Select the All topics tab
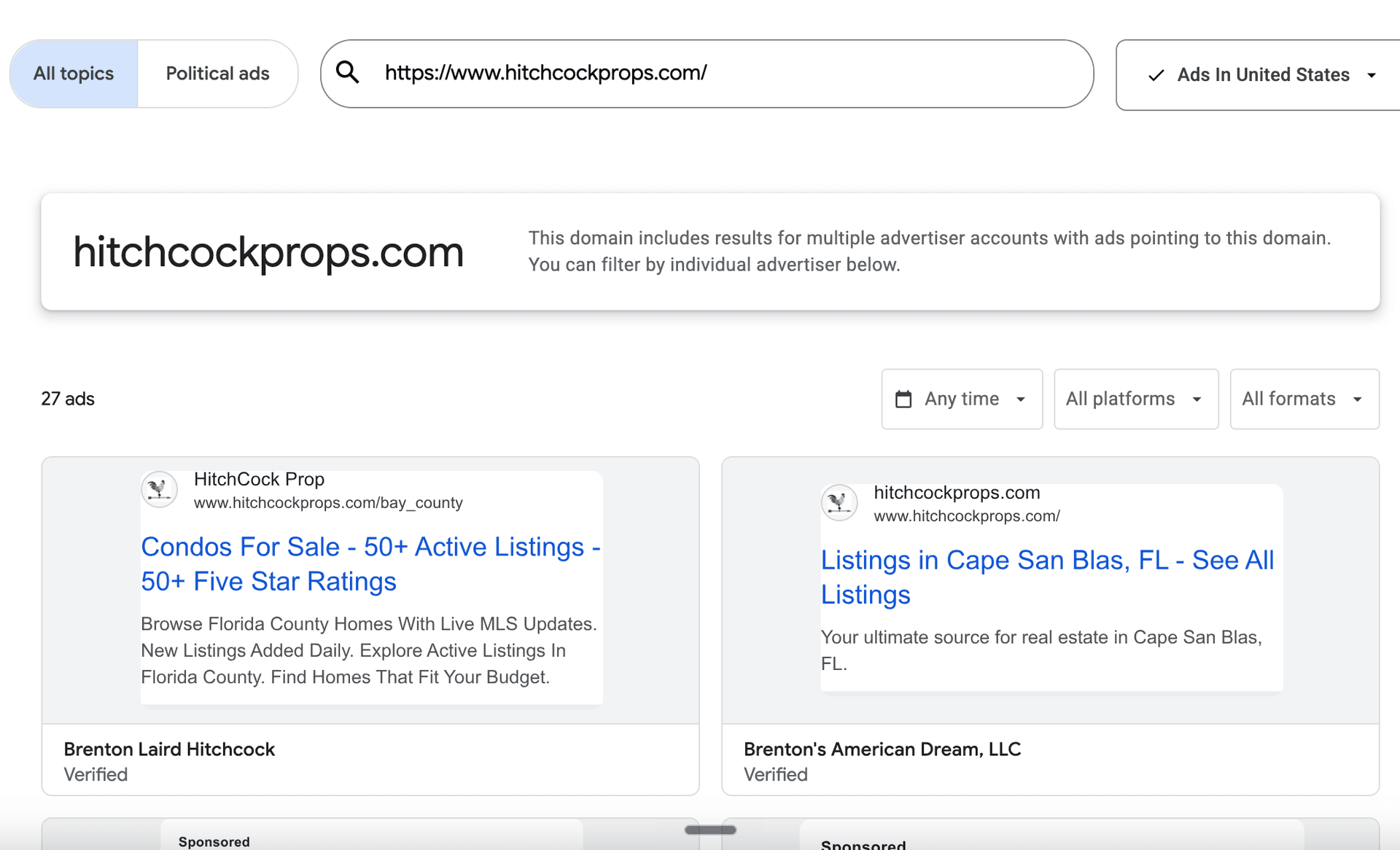Viewport: 1400px width, 850px height. (x=74, y=74)
